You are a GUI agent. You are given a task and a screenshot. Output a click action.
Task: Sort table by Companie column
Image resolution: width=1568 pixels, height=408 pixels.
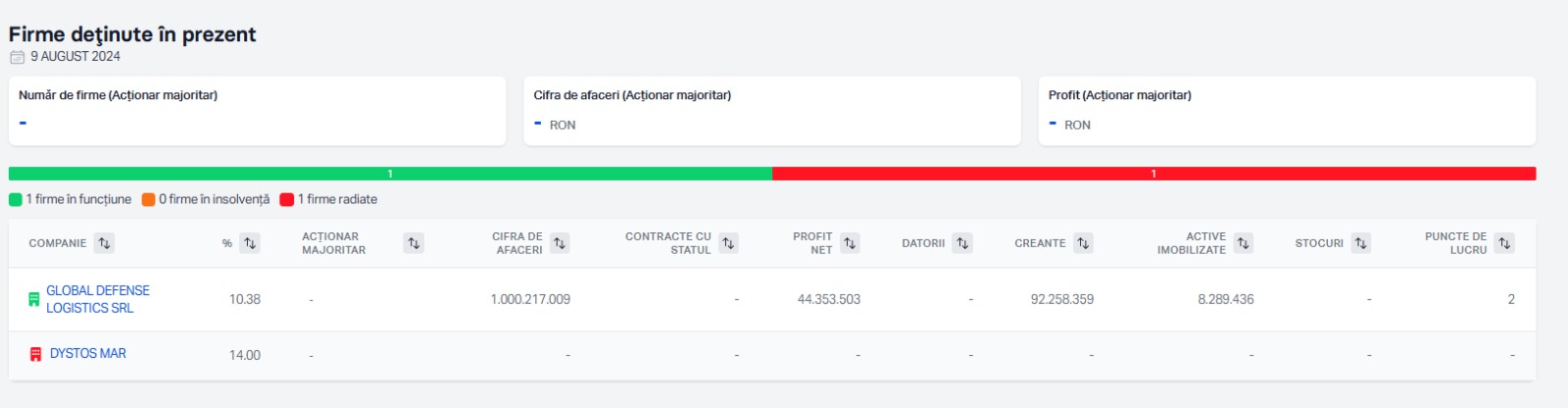pos(104,243)
